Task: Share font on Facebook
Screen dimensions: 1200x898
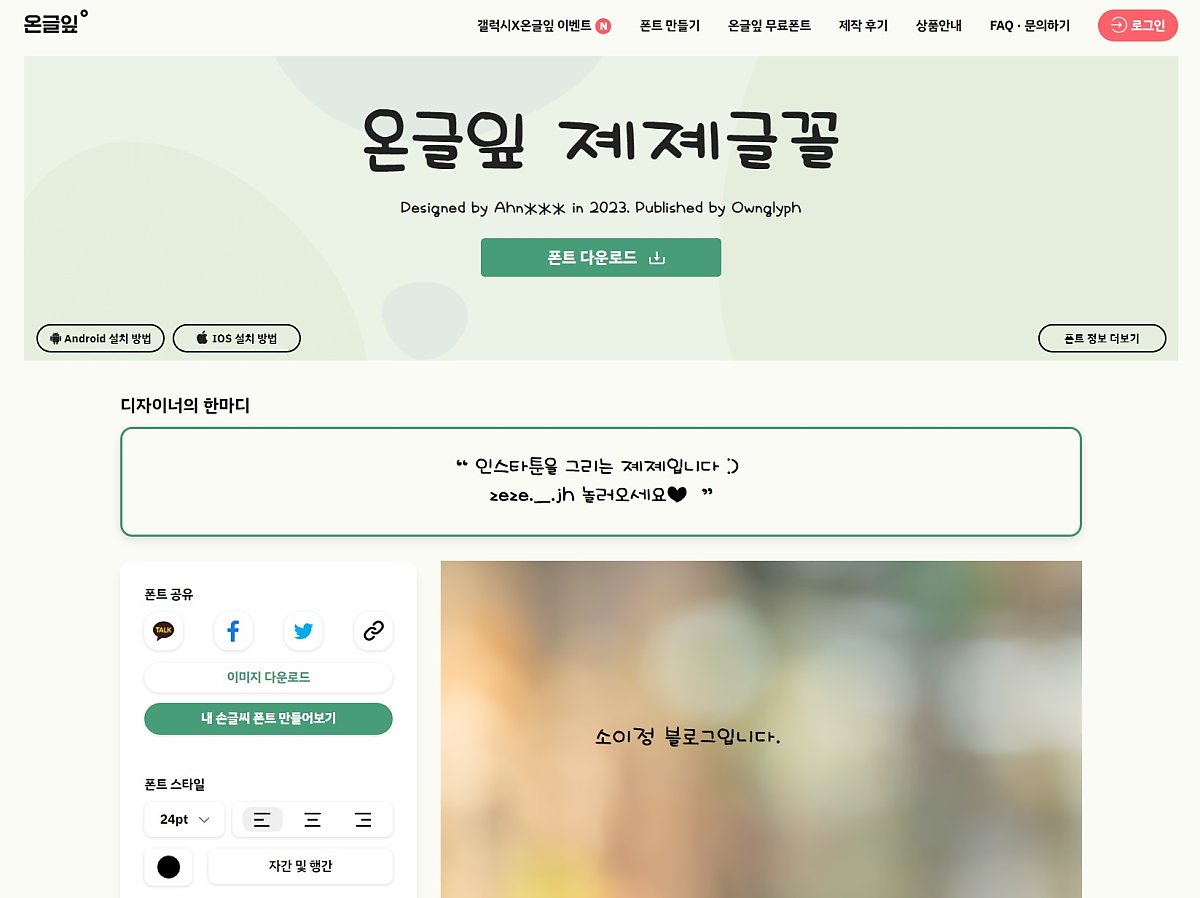Action: point(233,631)
